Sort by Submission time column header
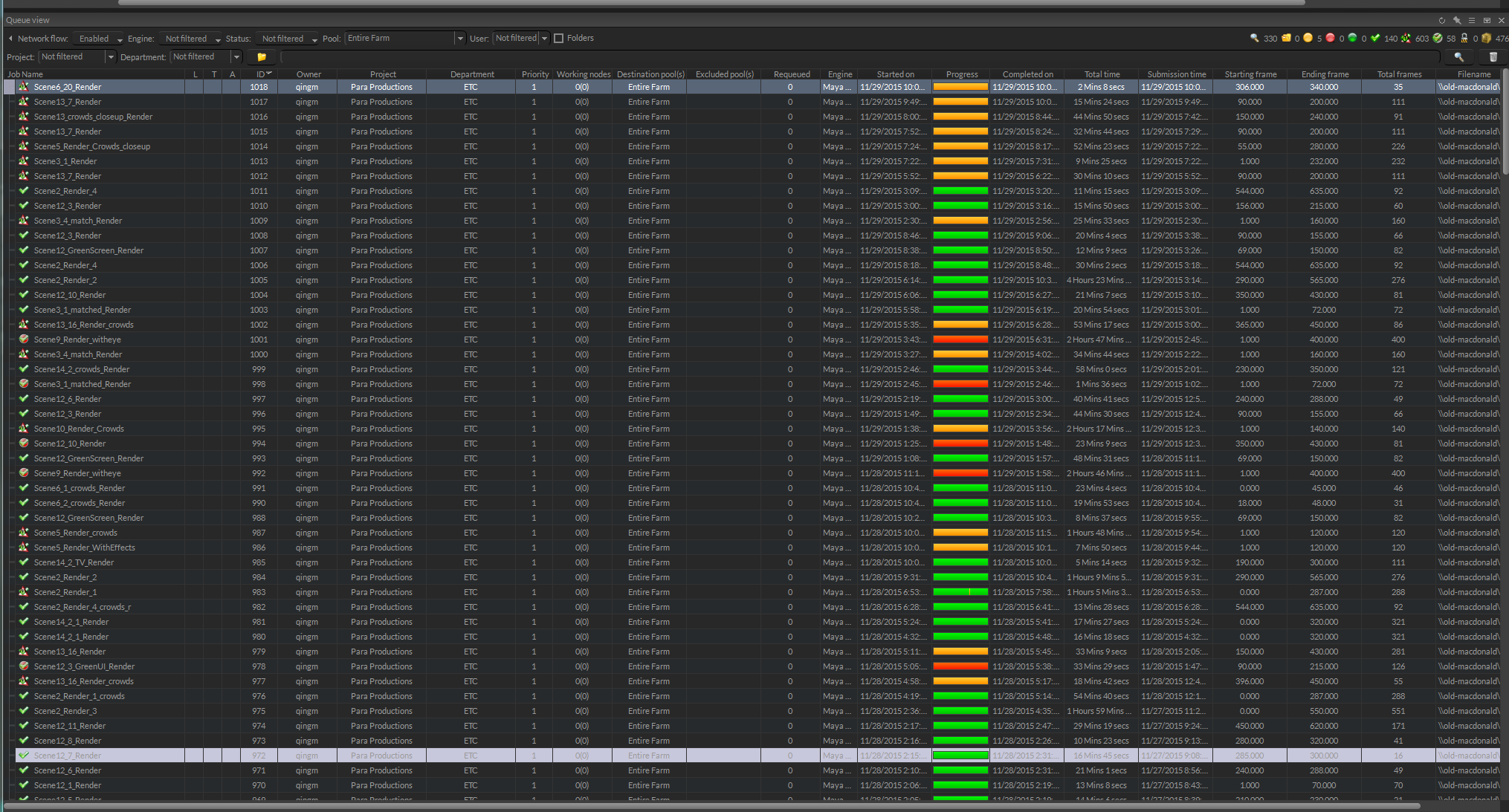 pyautogui.click(x=1177, y=74)
